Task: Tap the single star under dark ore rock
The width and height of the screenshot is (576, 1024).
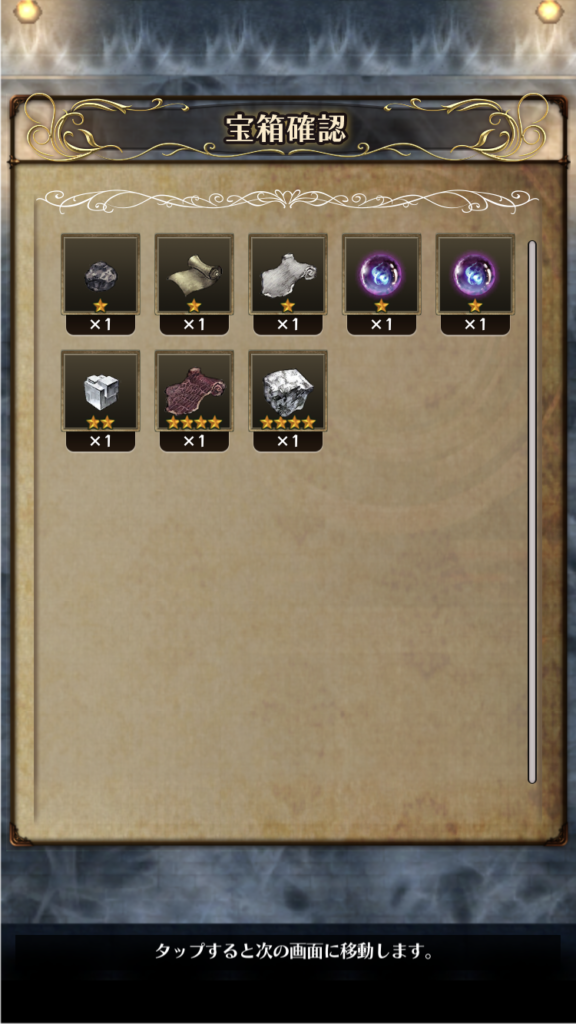Action: pos(100,306)
